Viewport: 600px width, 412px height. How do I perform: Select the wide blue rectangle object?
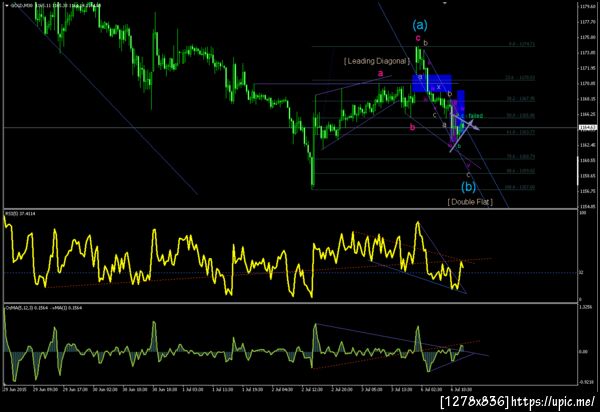[432, 83]
